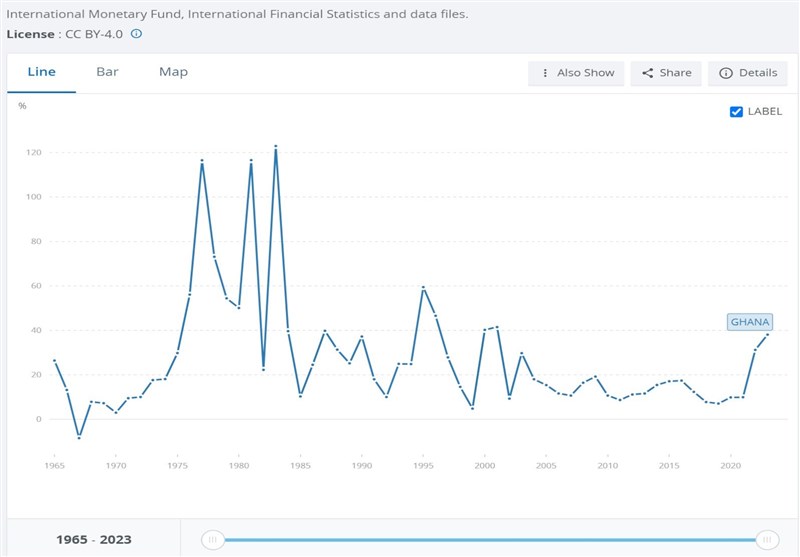Click the 1977 spike data point

tap(202, 161)
